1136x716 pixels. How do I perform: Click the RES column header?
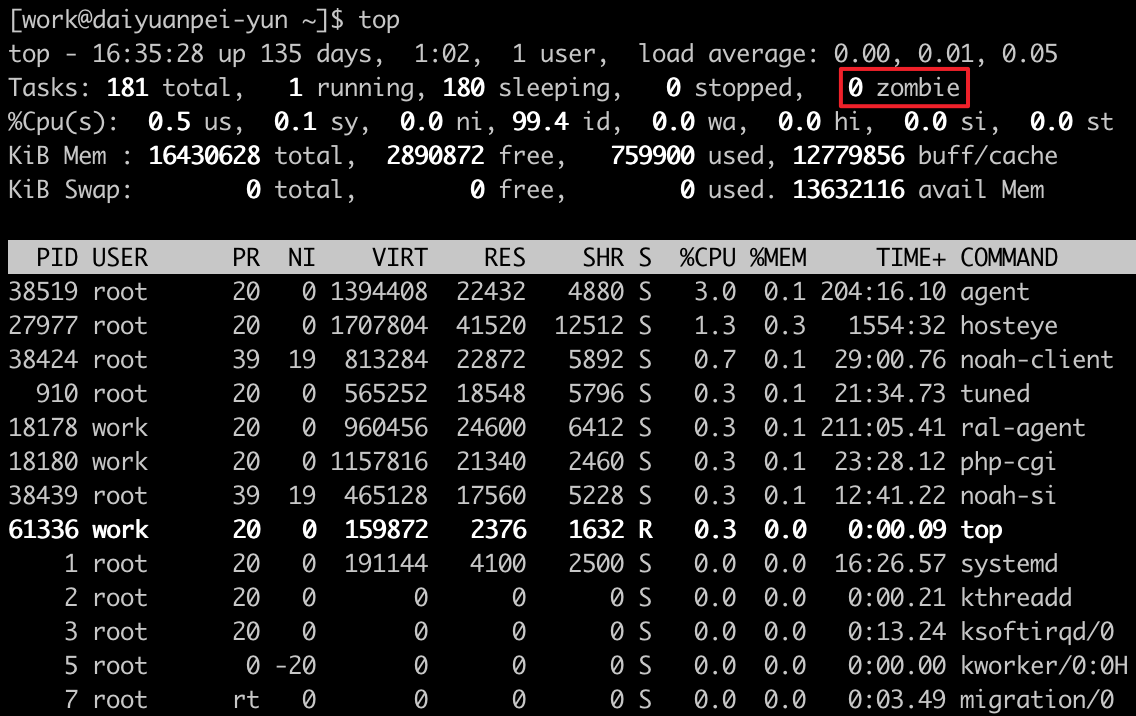pos(505,257)
